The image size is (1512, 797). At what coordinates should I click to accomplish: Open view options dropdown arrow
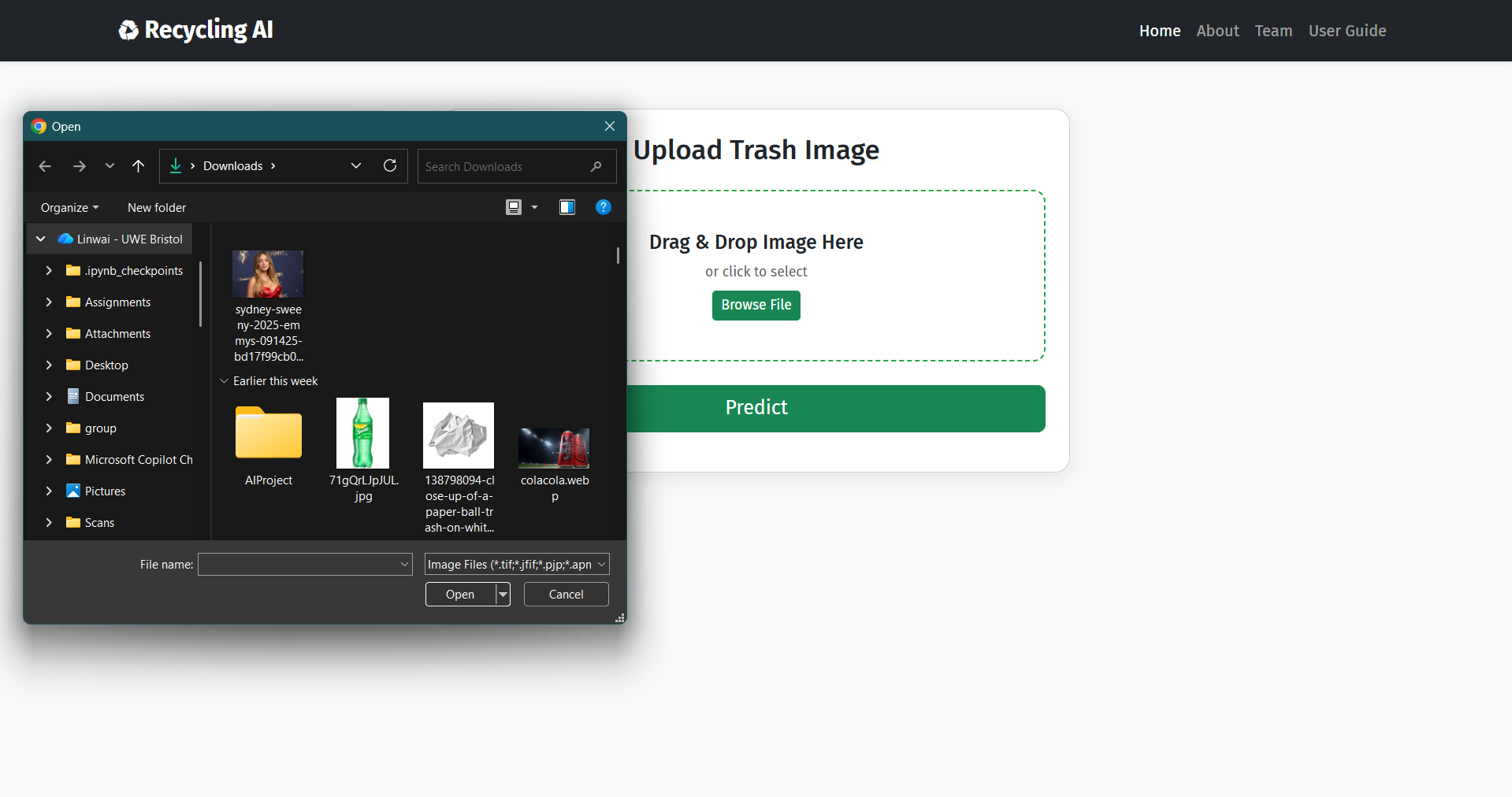(535, 207)
